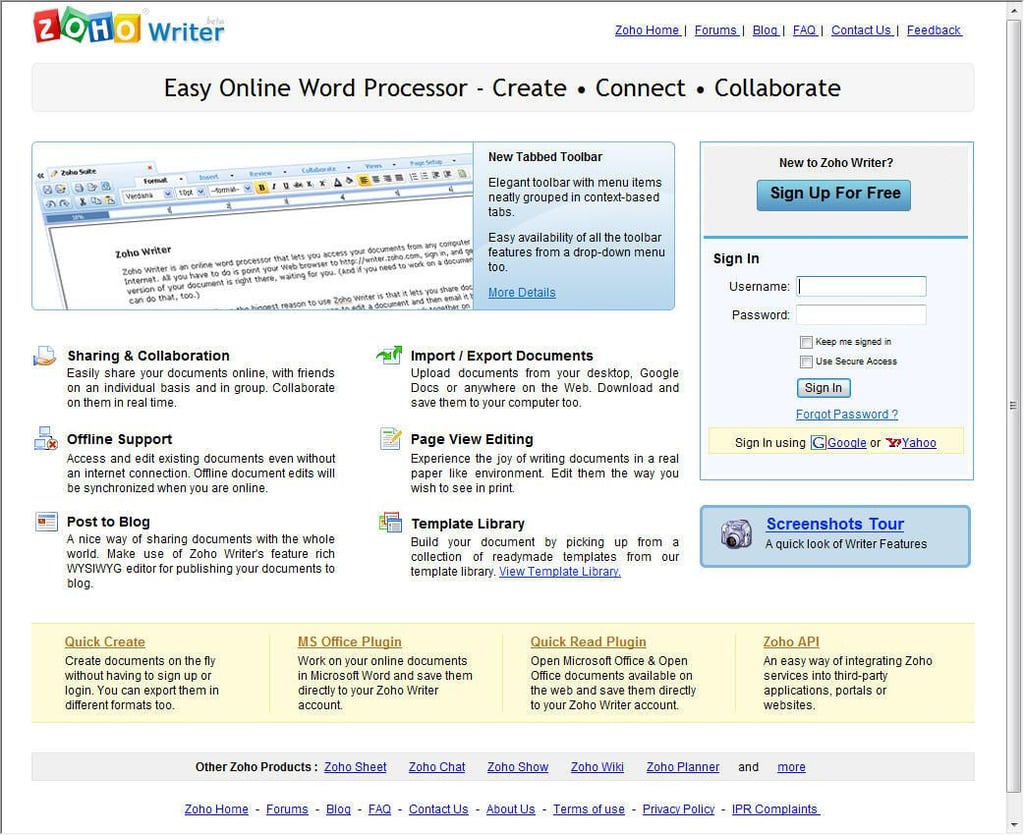Open Forums in top navigation
Screen dimensions: 1024x835
pos(715,30)
